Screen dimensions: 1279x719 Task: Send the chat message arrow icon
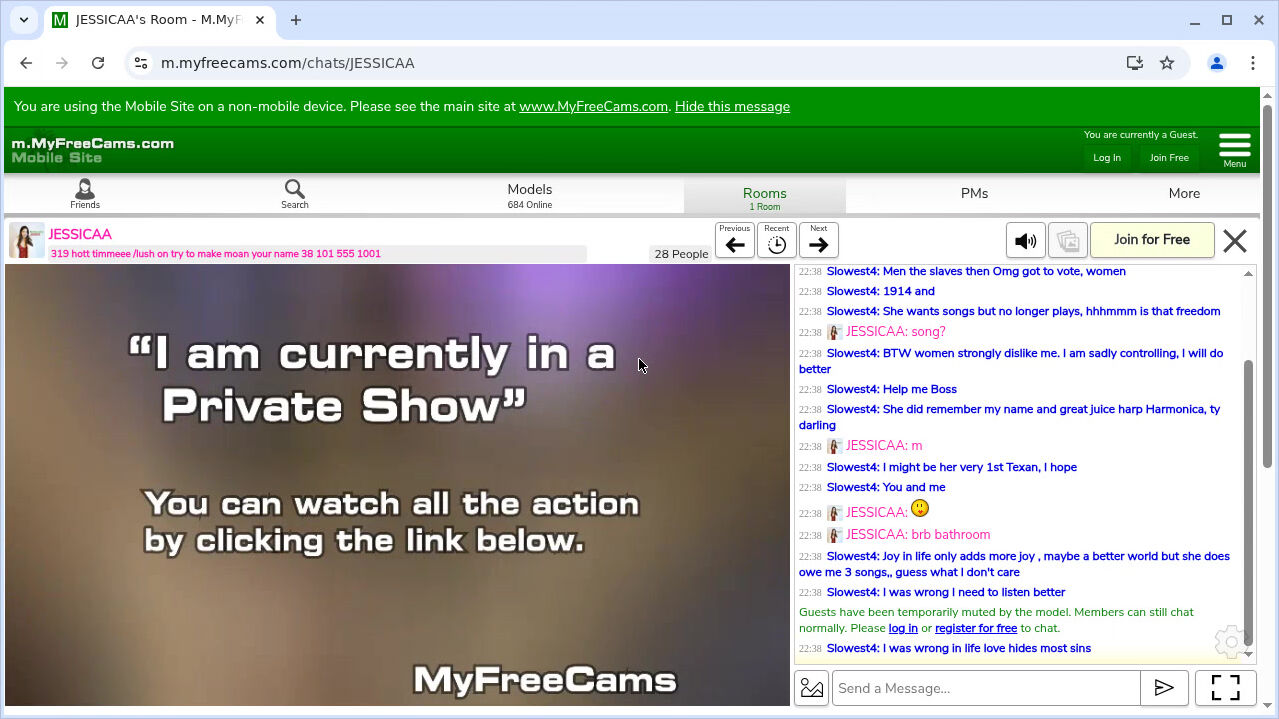point(1164,688)
